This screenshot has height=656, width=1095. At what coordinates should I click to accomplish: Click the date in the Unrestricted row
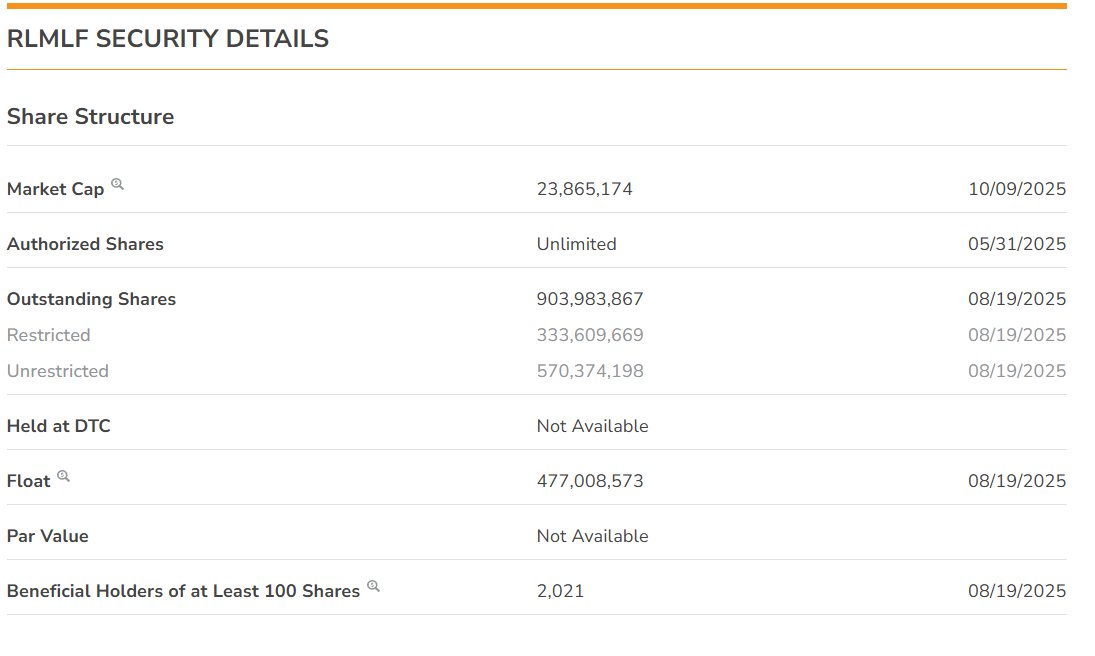tap(1017, 371)
